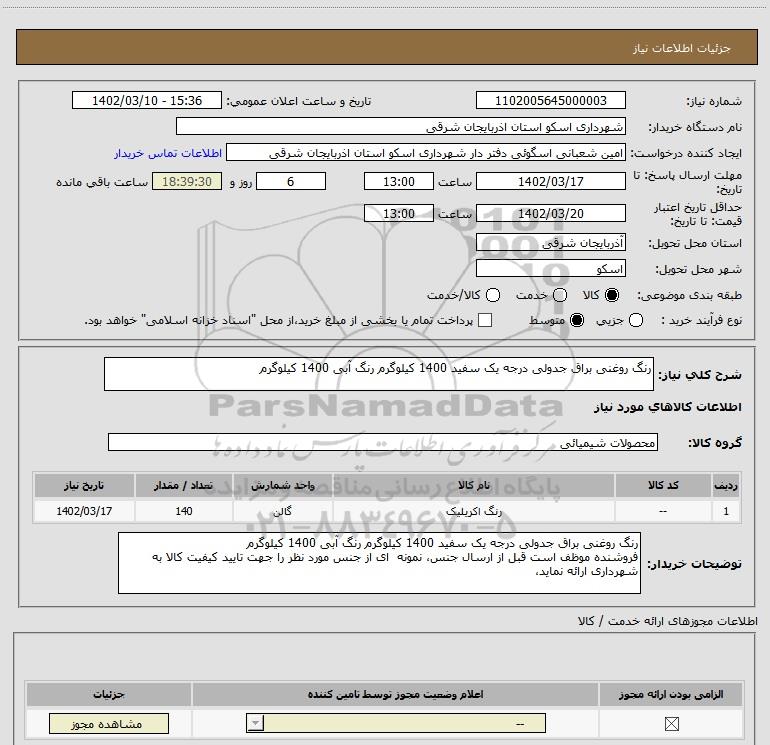Choose the متوسط purchase type radio
This screenshot has width=770, height=745.
(x=577, y=321)
